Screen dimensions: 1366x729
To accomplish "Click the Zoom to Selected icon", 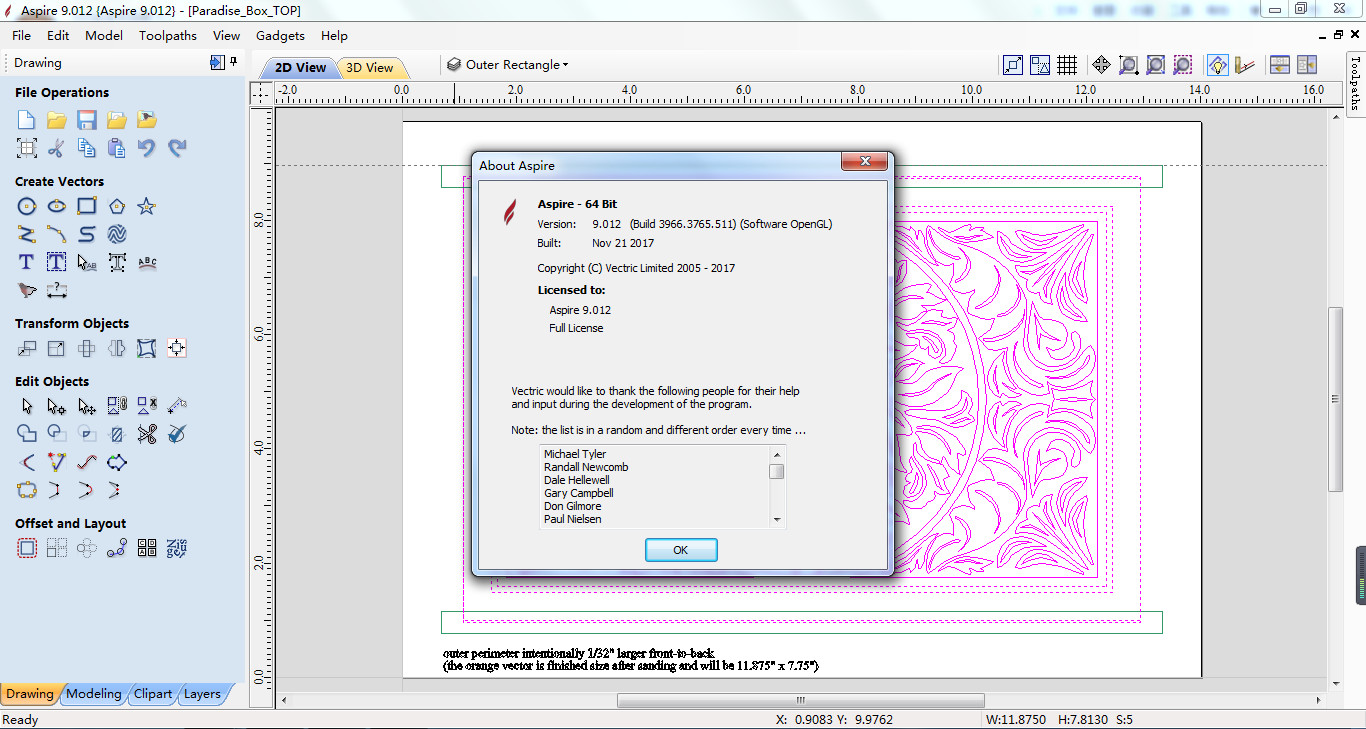I will [1182, 65].
